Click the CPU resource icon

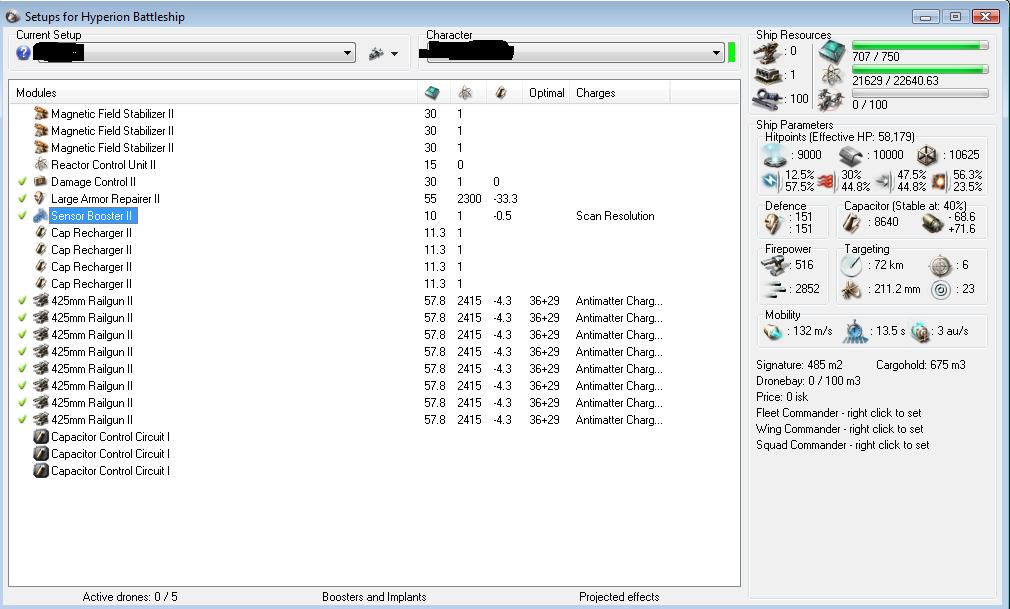832,52
